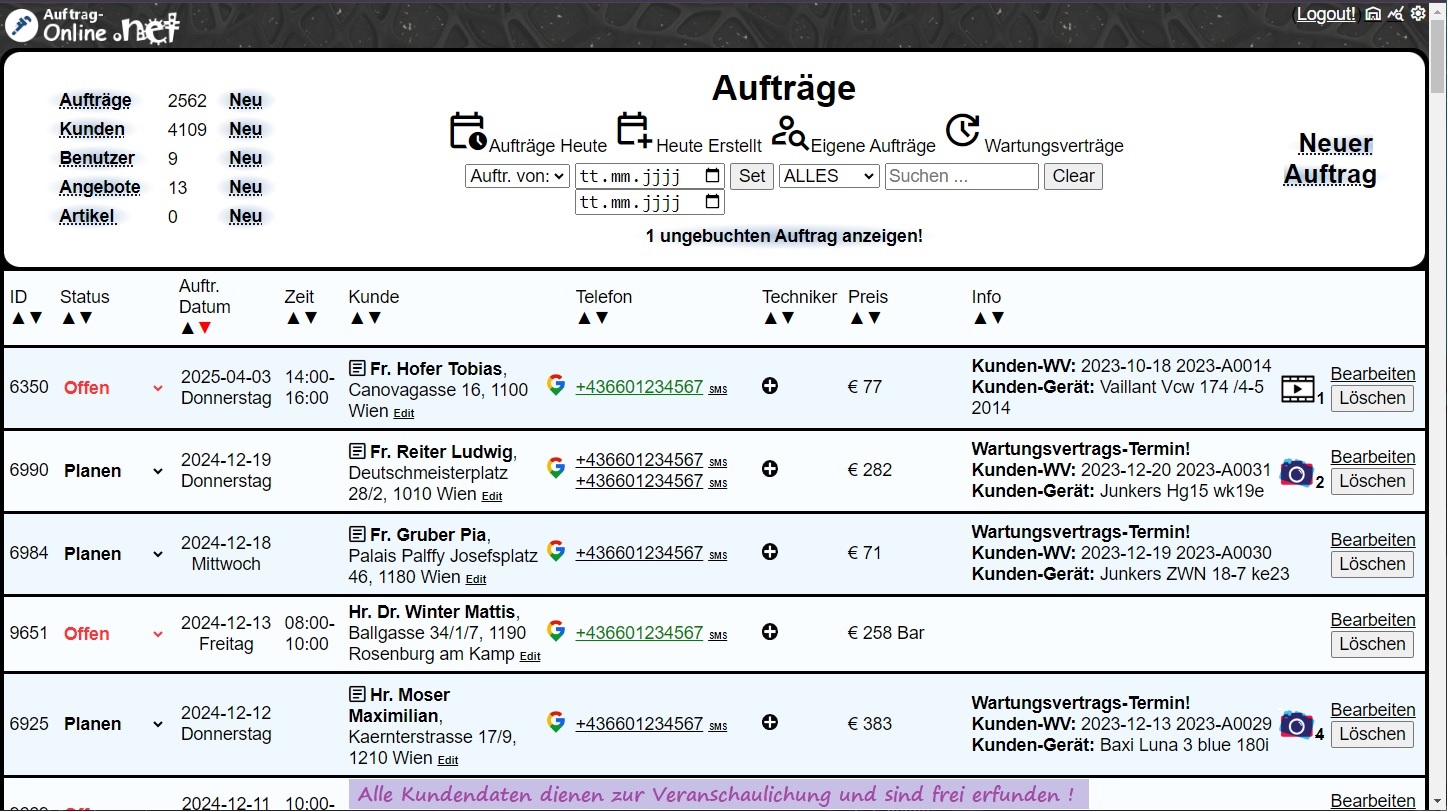Sort Auftr. Datum descending with red arrow
1448x812 pixels.
pyautogui.click(x=205, y=328)
